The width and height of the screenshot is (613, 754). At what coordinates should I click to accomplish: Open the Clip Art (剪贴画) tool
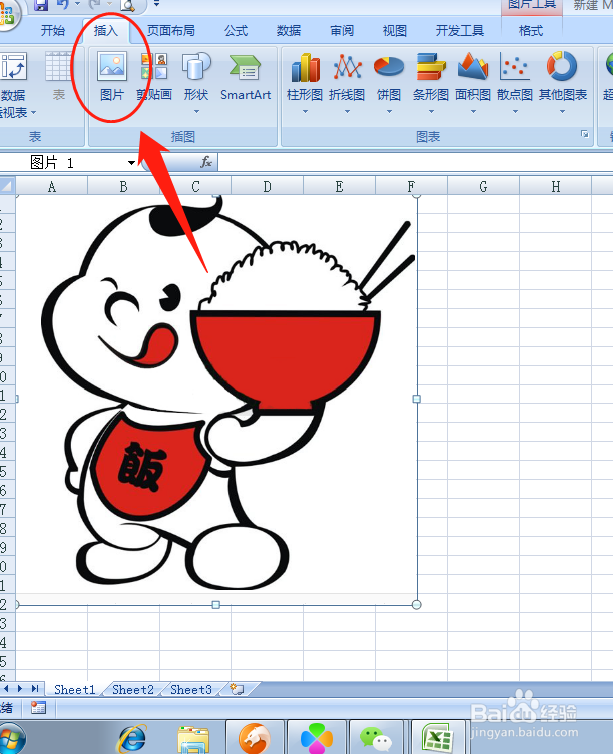(x=154, y=76)
